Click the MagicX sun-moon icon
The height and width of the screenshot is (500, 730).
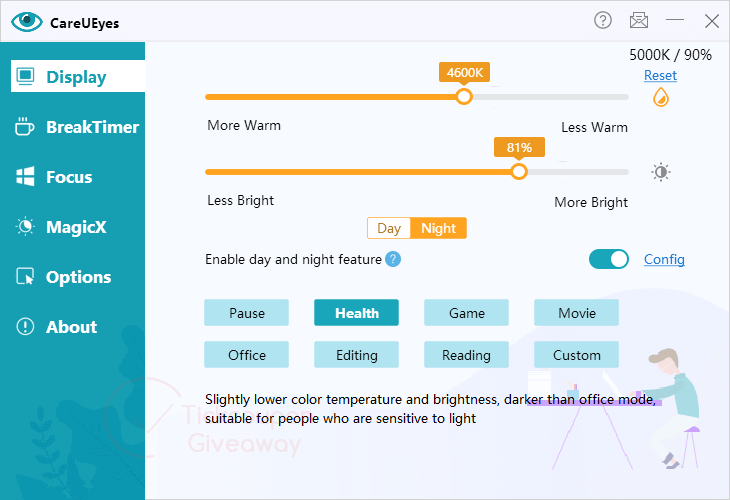(x=25, y=227)
